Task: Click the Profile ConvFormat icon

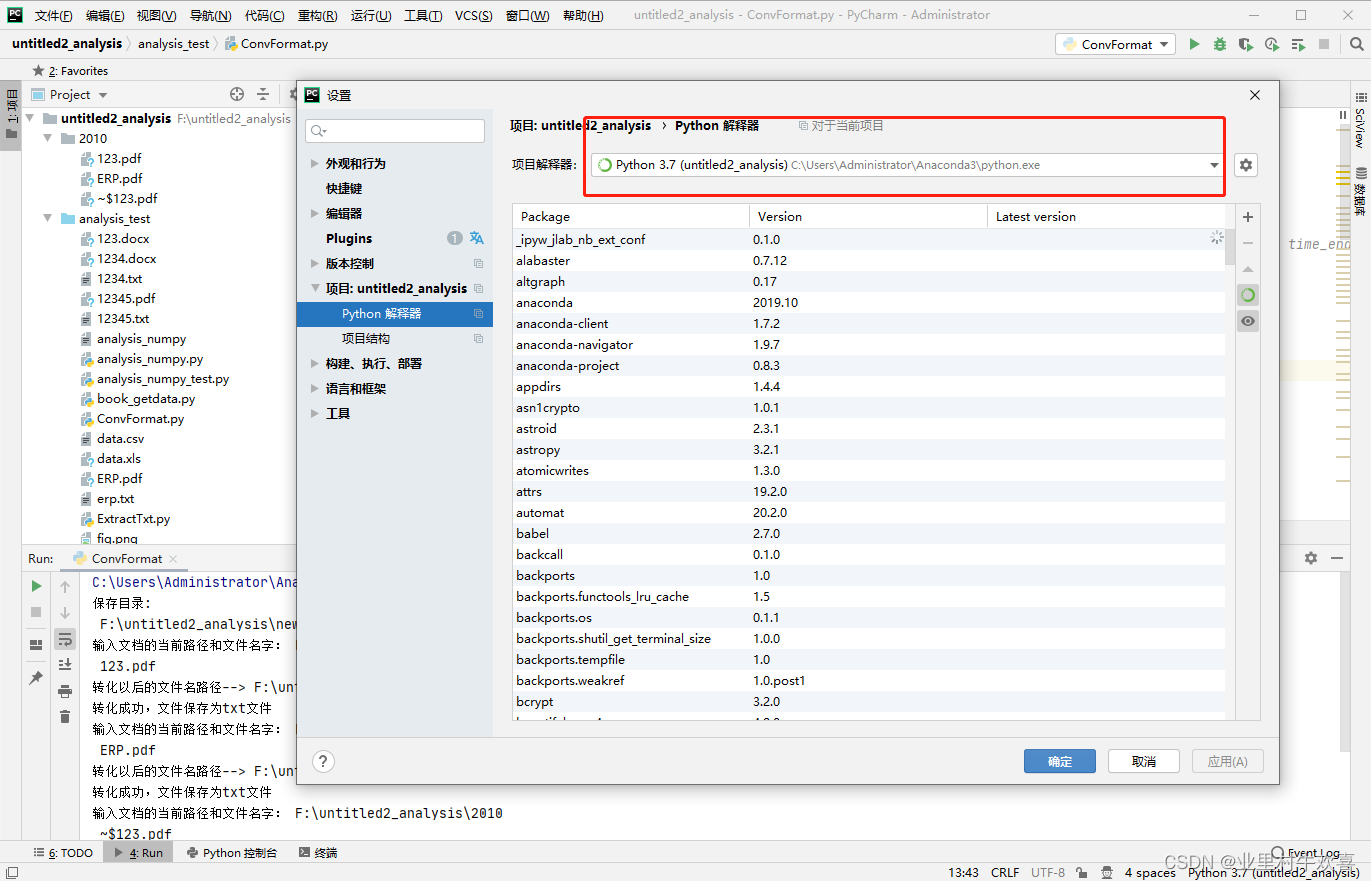Action: pyautogui.click(x=1272, y=44)
